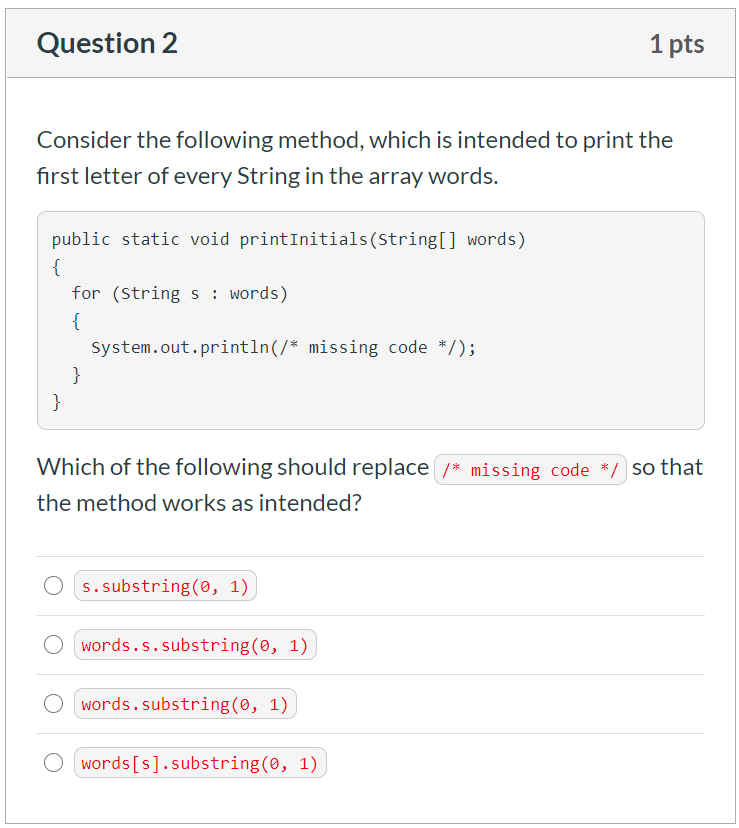The height and width of the screenshot is (828, 739).
Task: Click the 'Which of the following should replace' text
Action: coord(233,467)
